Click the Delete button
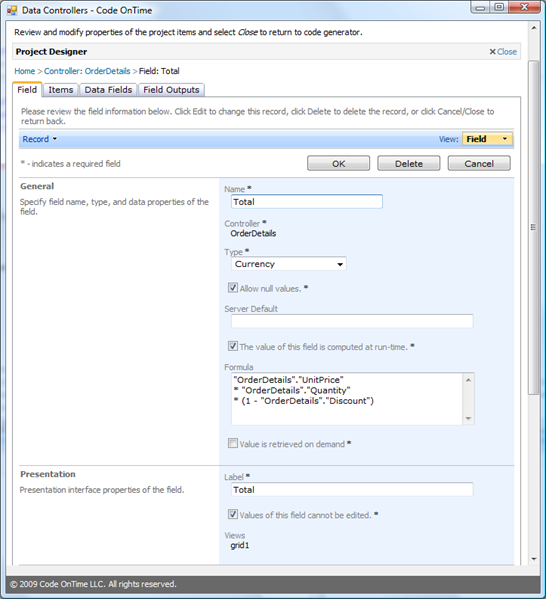Image resolution: width=546 pixels, height=599 pixels. [x=409, y=164]
